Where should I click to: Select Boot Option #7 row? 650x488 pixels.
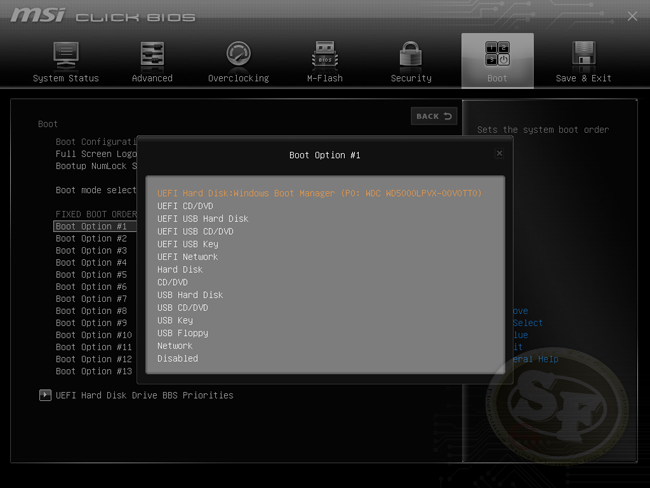91,299
